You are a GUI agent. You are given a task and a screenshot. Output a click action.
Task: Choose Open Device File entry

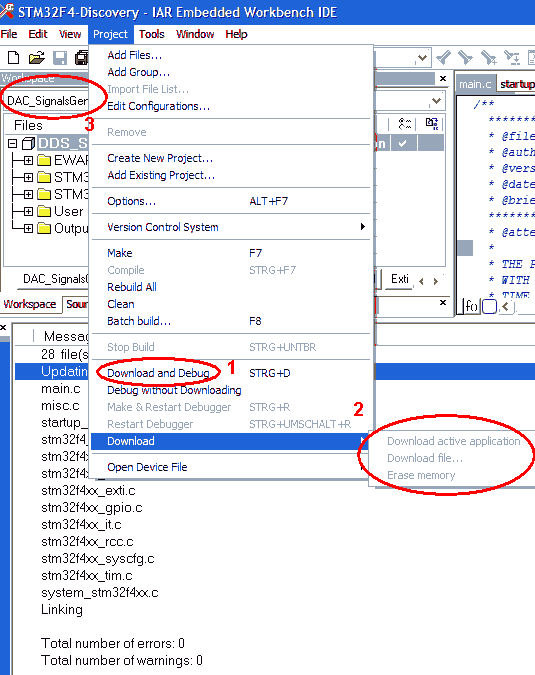coord(231,467)
